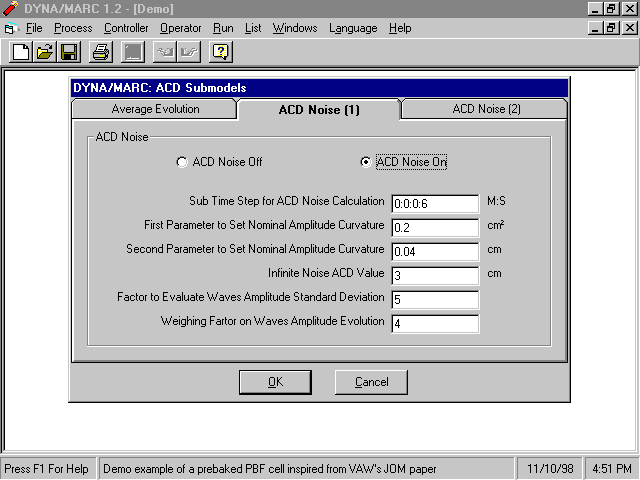Click the 'cm²' unit label
640x480 pixels.
tap(496, 225)
